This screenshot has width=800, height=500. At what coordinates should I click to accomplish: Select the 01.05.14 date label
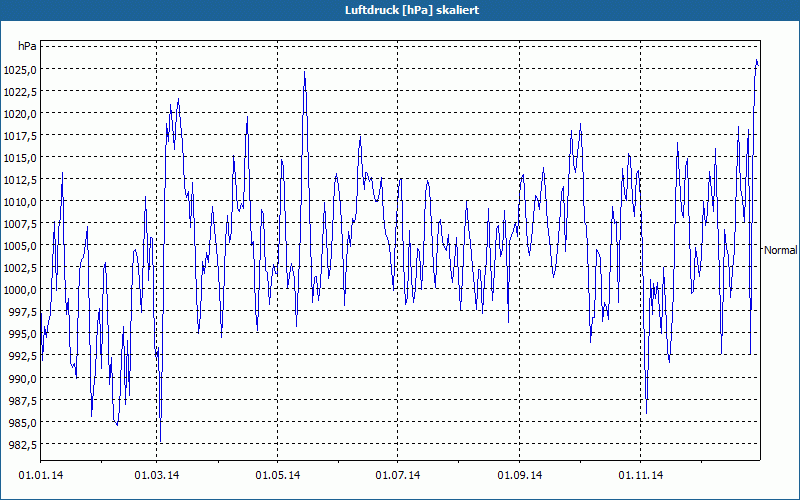pos(278,475)
